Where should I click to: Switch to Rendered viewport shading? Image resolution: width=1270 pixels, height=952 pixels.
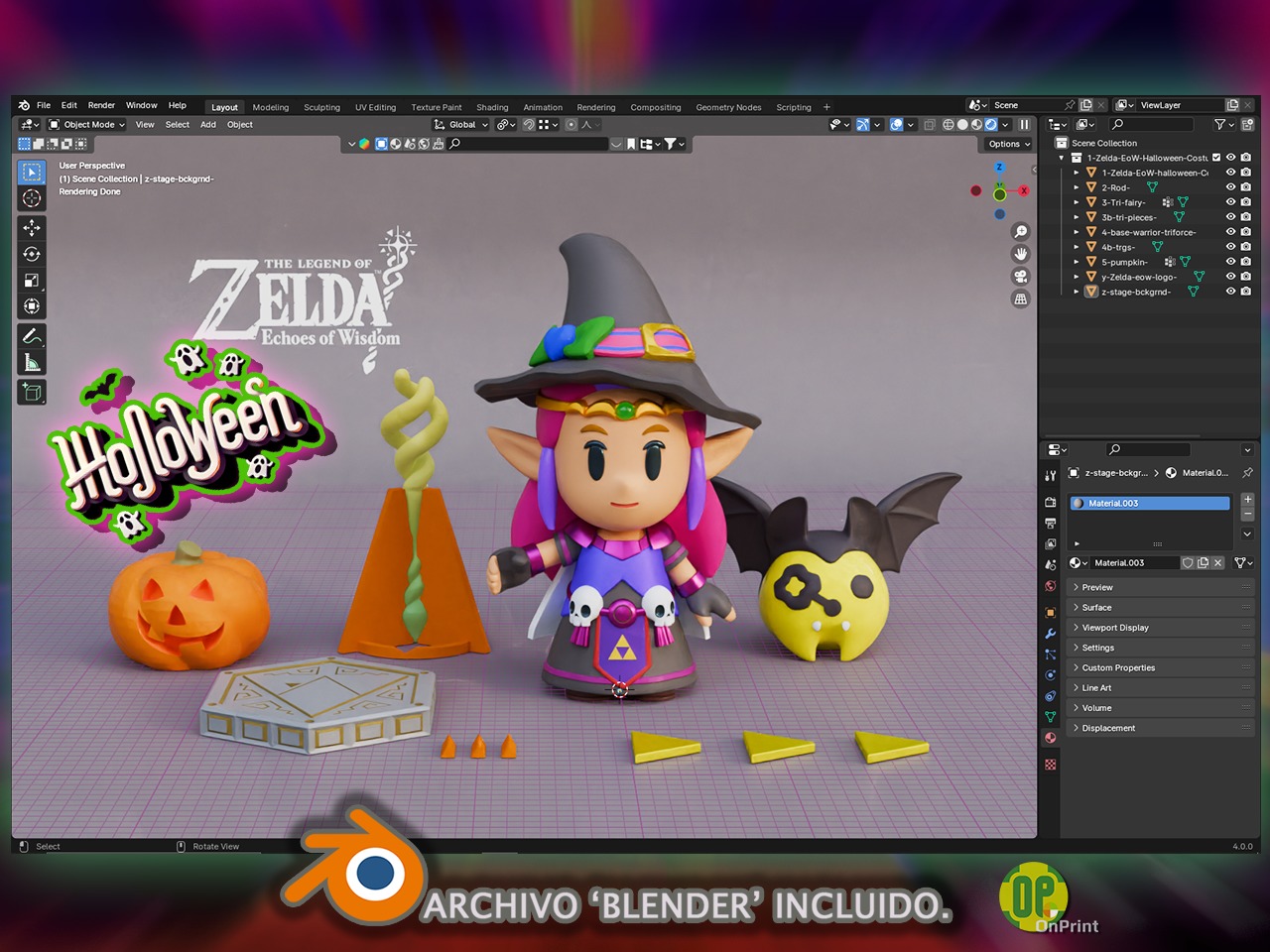990,125
